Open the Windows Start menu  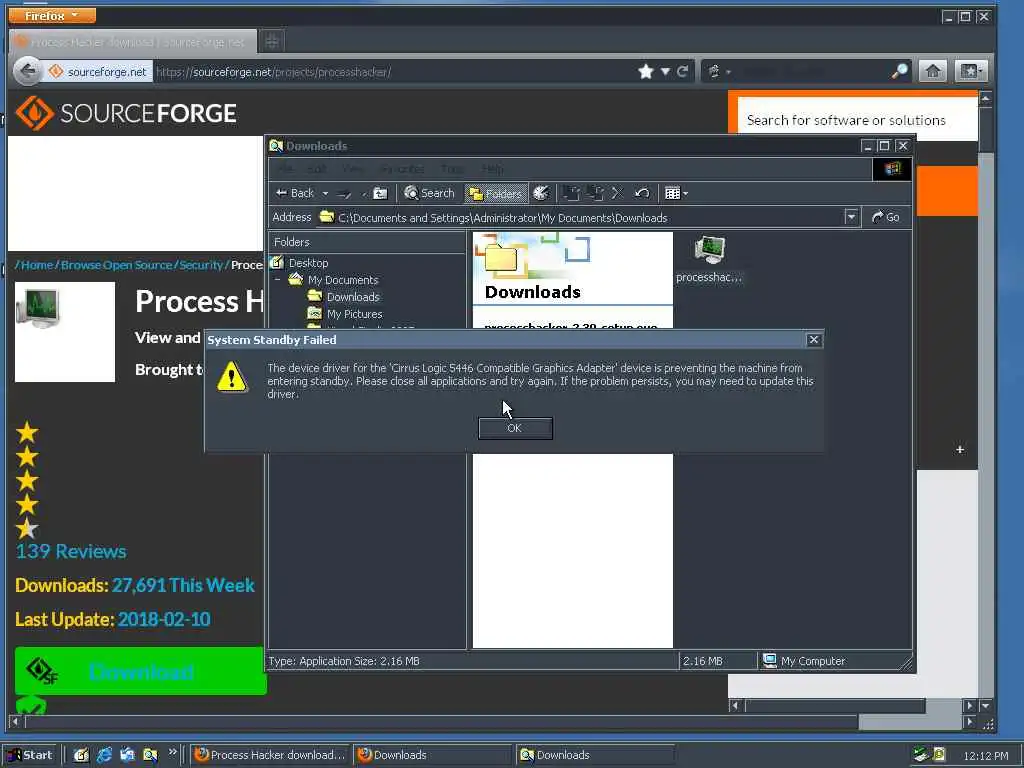tap(31, 755)
